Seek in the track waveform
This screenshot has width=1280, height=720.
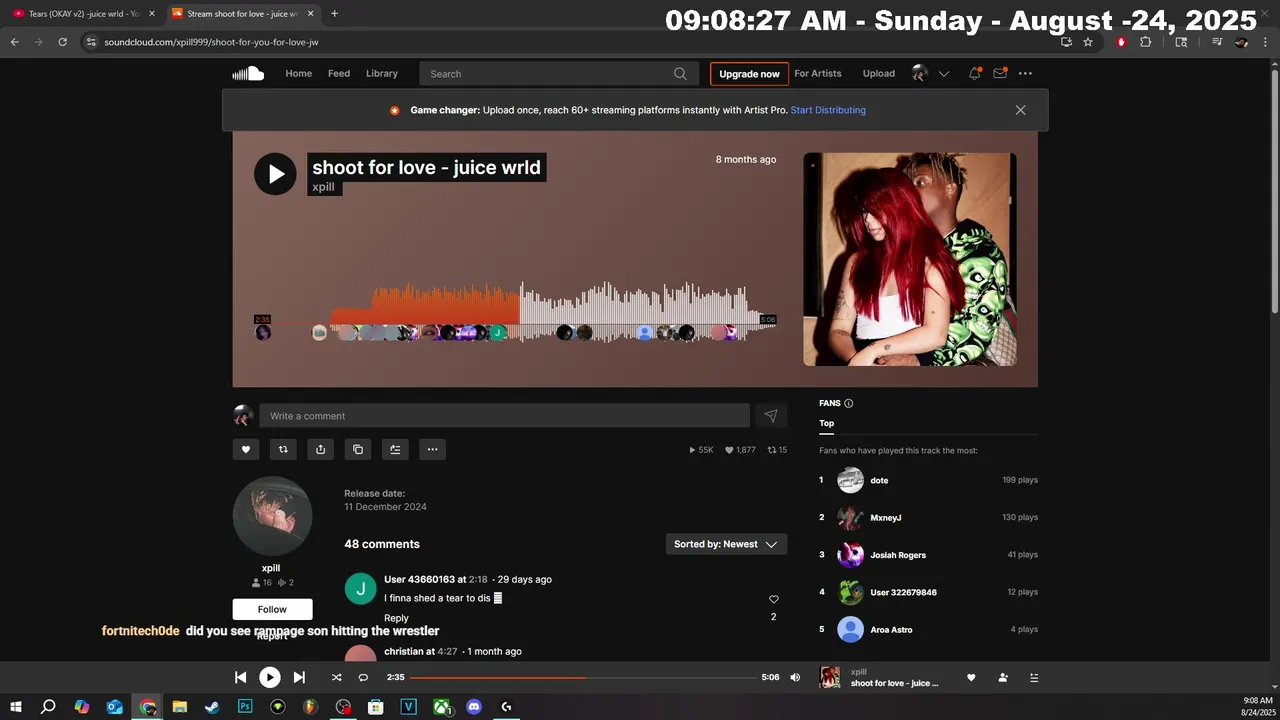[515, 312]
